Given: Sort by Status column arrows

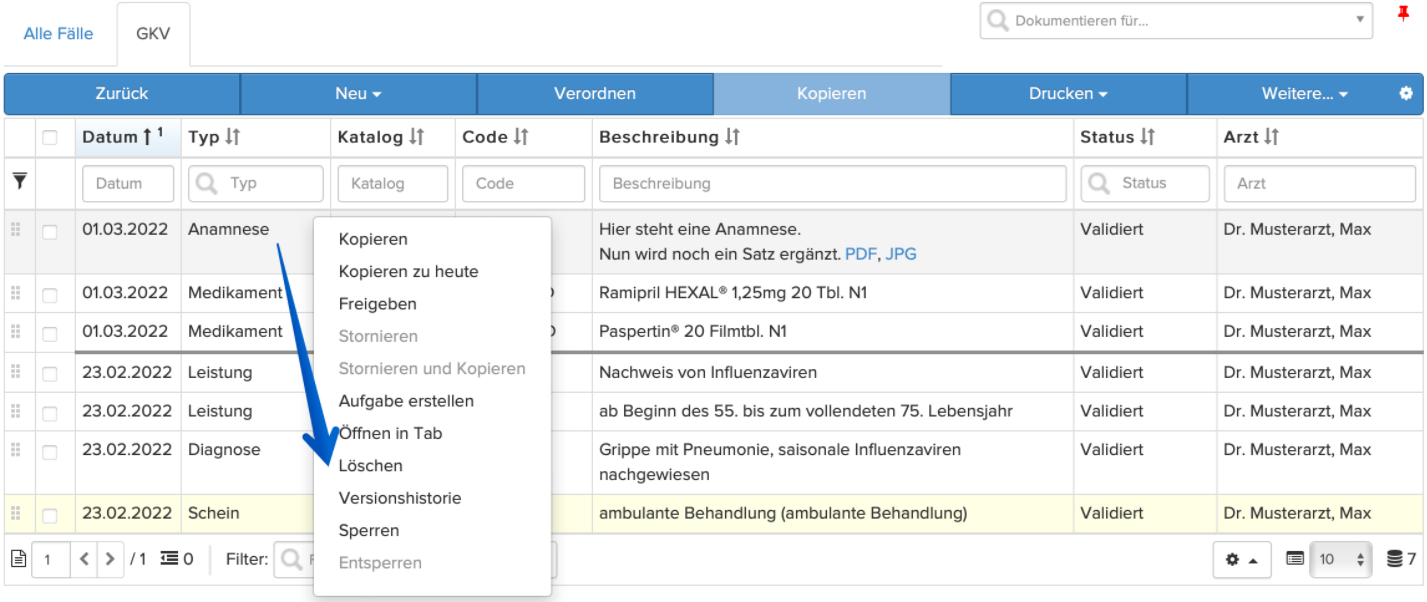Looking at the screenshot, I should (x=1147, y=137).
